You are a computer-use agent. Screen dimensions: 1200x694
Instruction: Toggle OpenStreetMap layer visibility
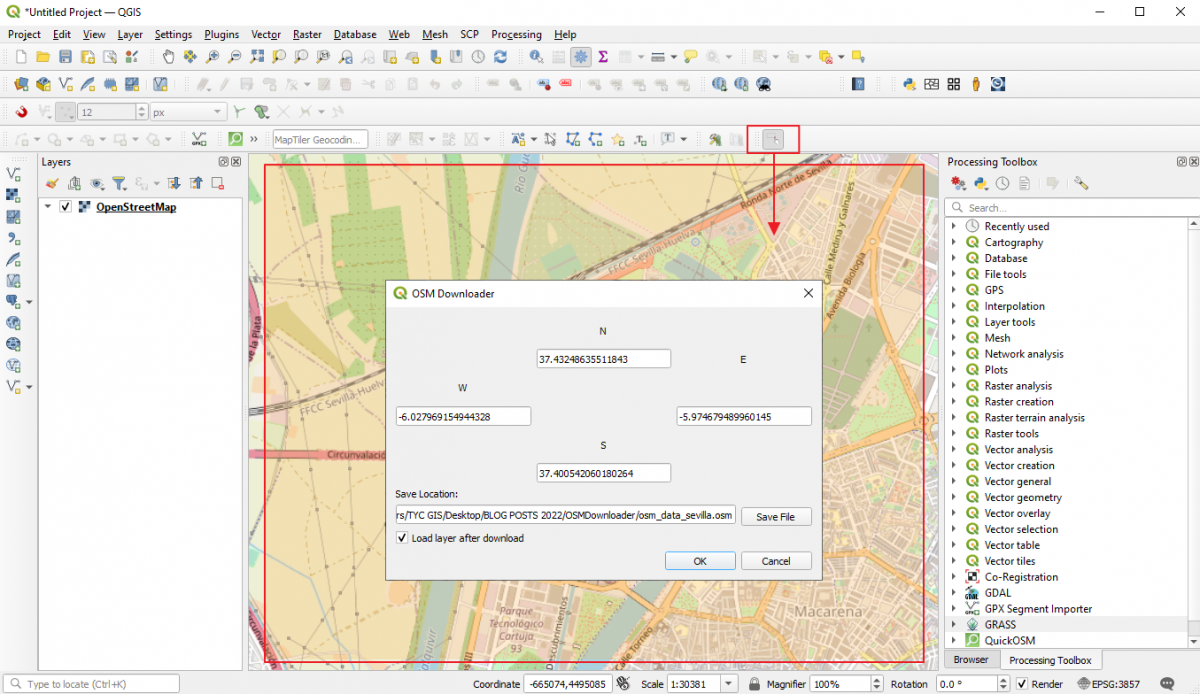click(68, 207)
